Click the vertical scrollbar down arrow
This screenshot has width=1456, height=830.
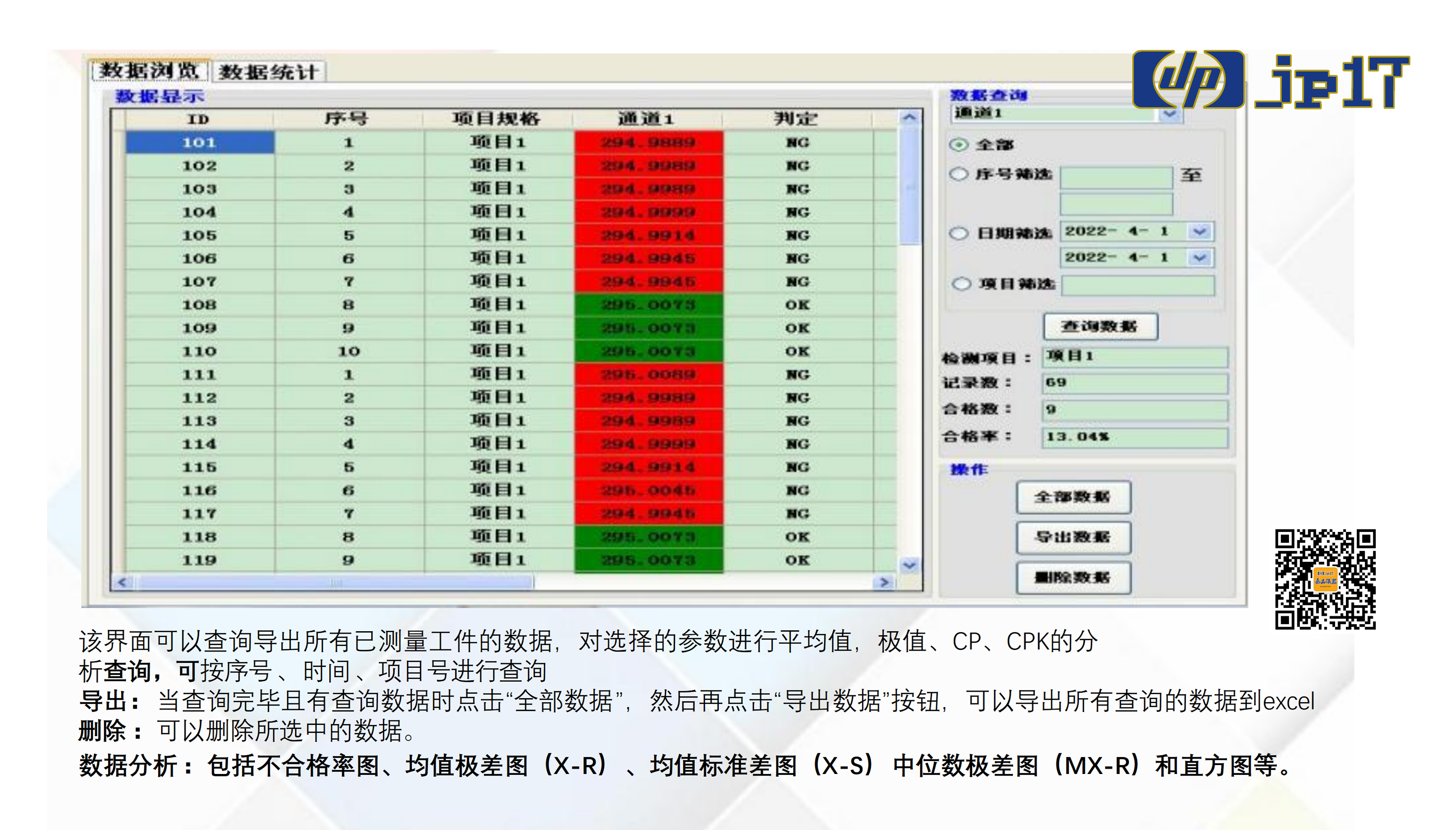pyautogui.click(x=910, y=565)
